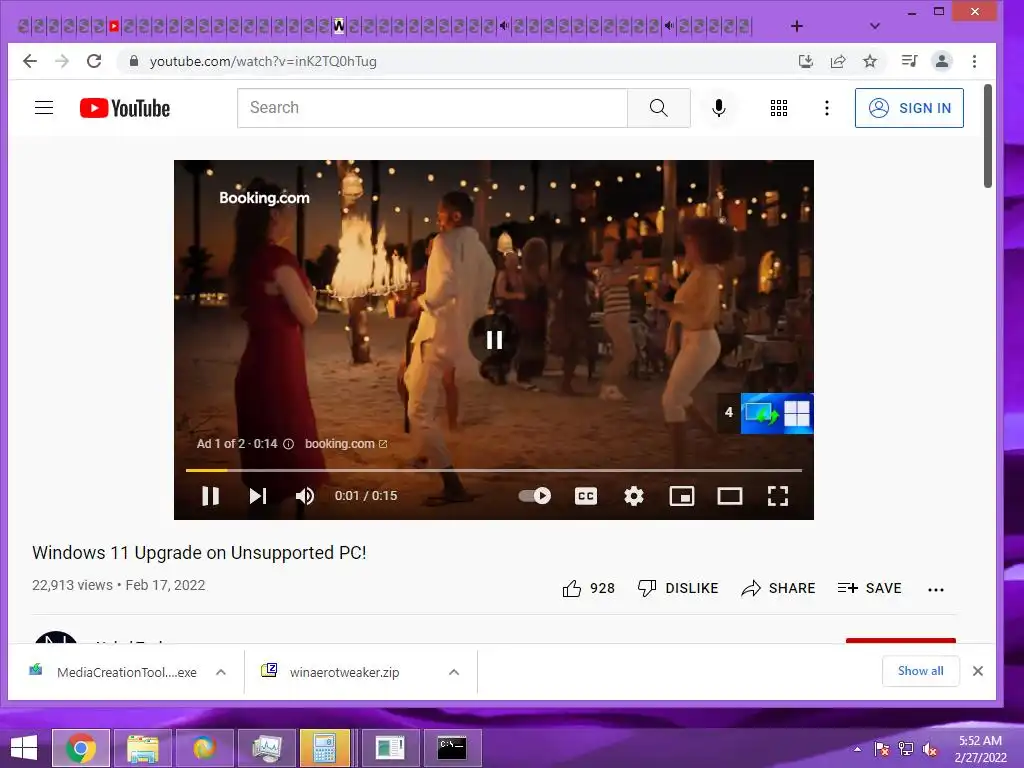The image size is (1024, 768).
Task: Click the DISLIKE button
Action: tap(678, 588)
